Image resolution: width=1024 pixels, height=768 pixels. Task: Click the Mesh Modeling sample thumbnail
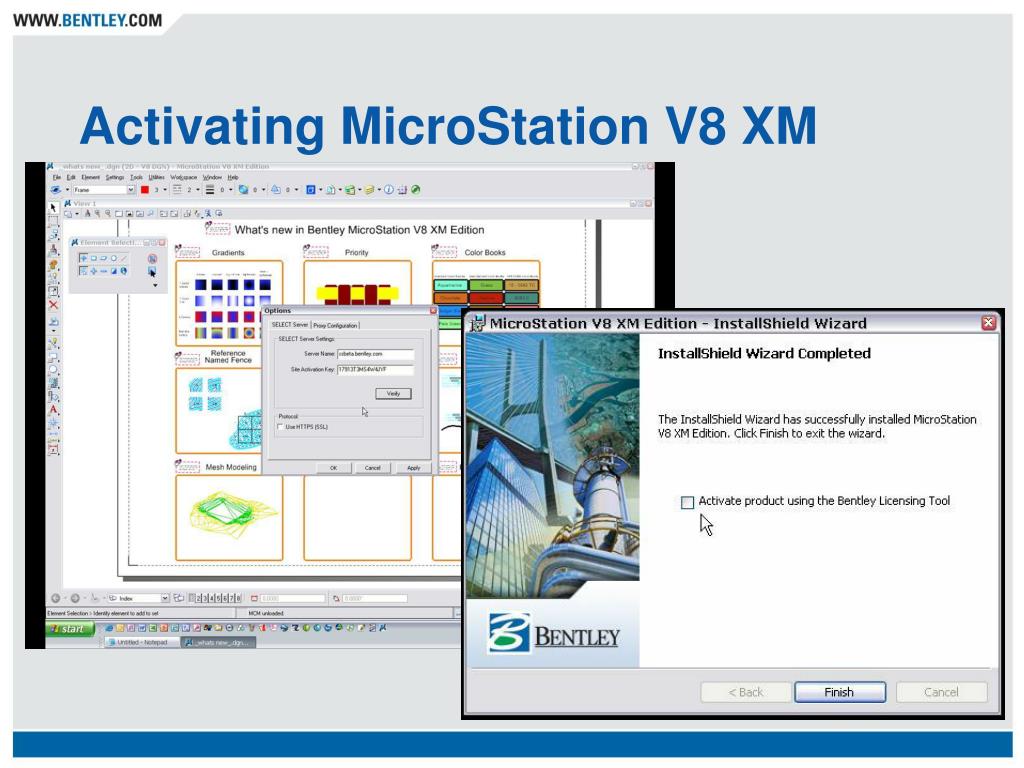[229, 518]
